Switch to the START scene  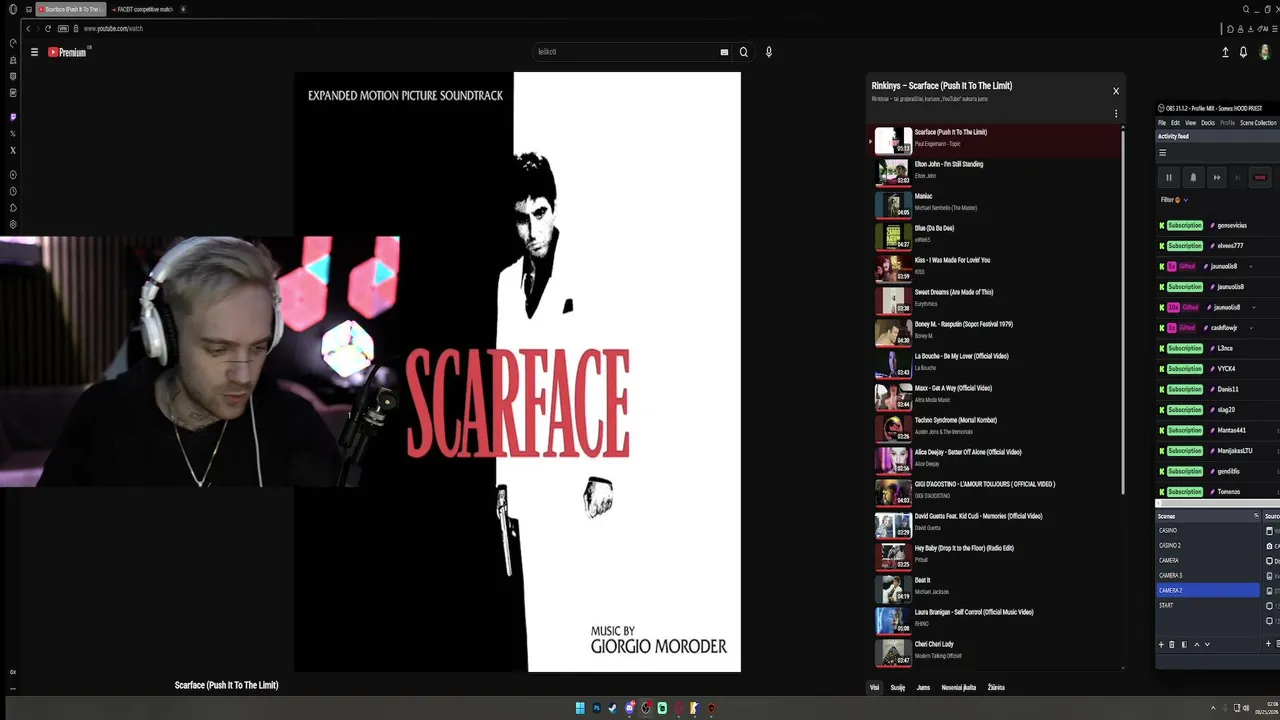(1208, 605)
